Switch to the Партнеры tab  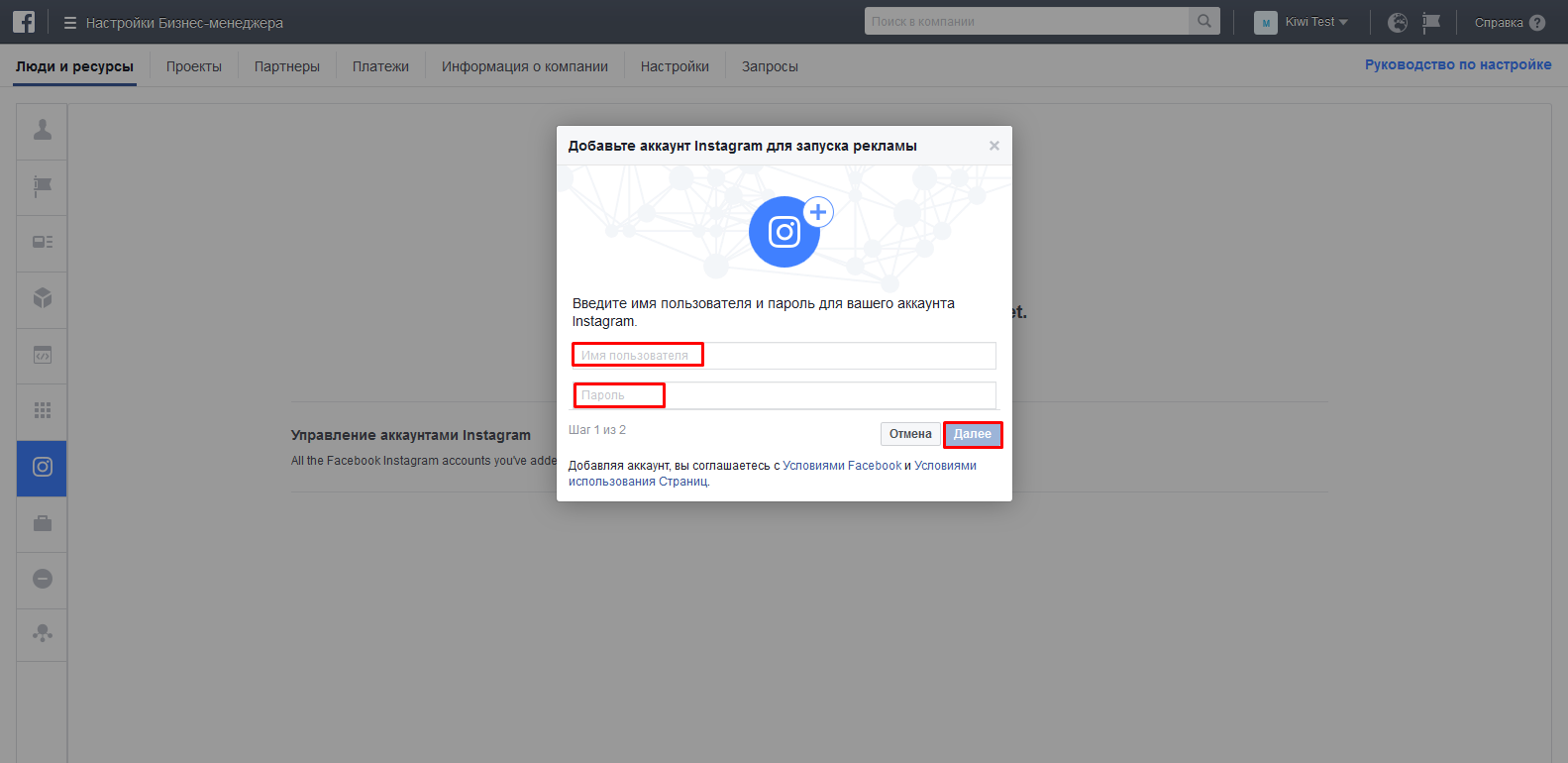coord(287,66)
